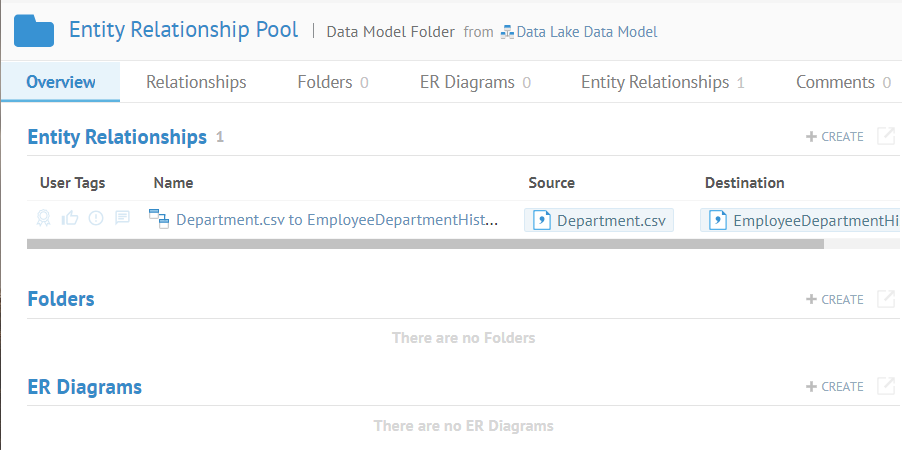Click the thumbs-up endorse icon

(x=70, y=218)
